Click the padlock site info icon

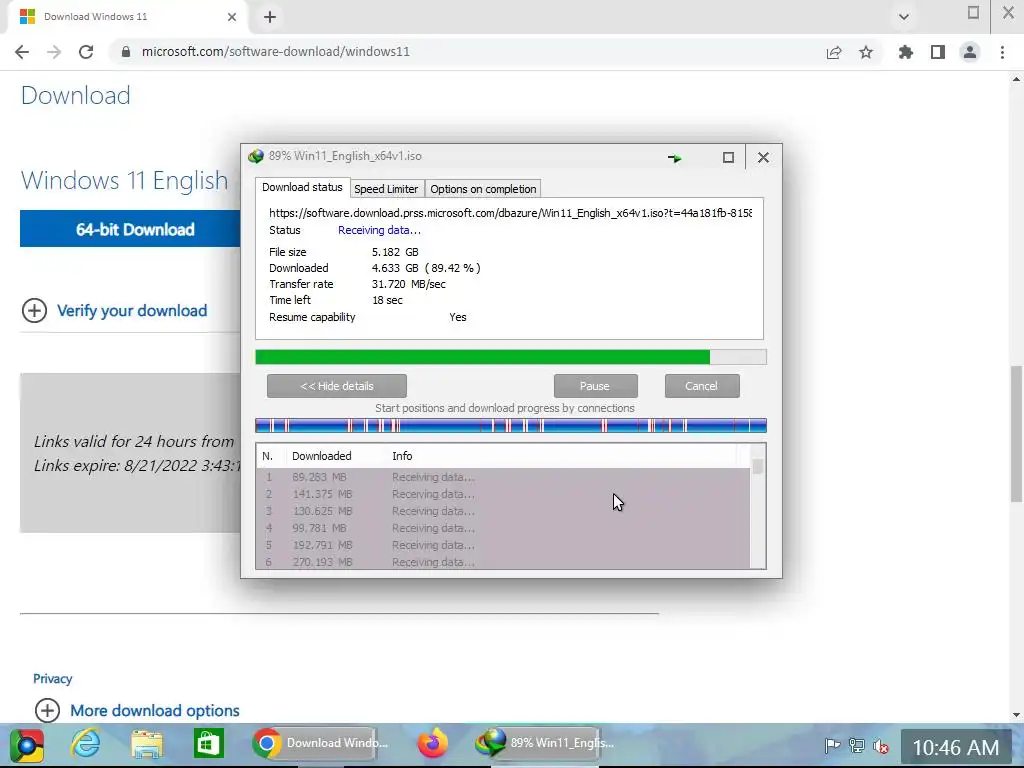126,52
